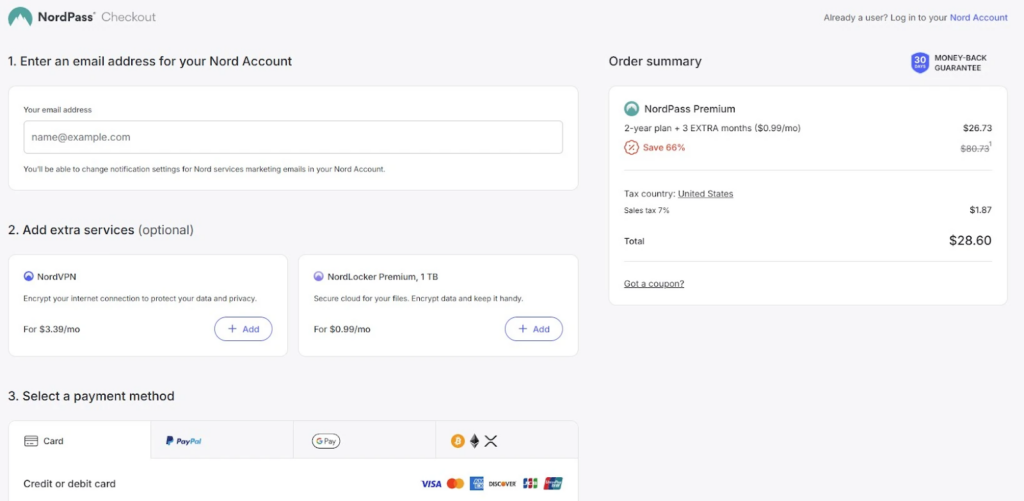Image resolution: width=1024 pixels, height=501 pixels.
Task: Click the 'For $0.99/mo' NordLocker price
Action: 342,329
